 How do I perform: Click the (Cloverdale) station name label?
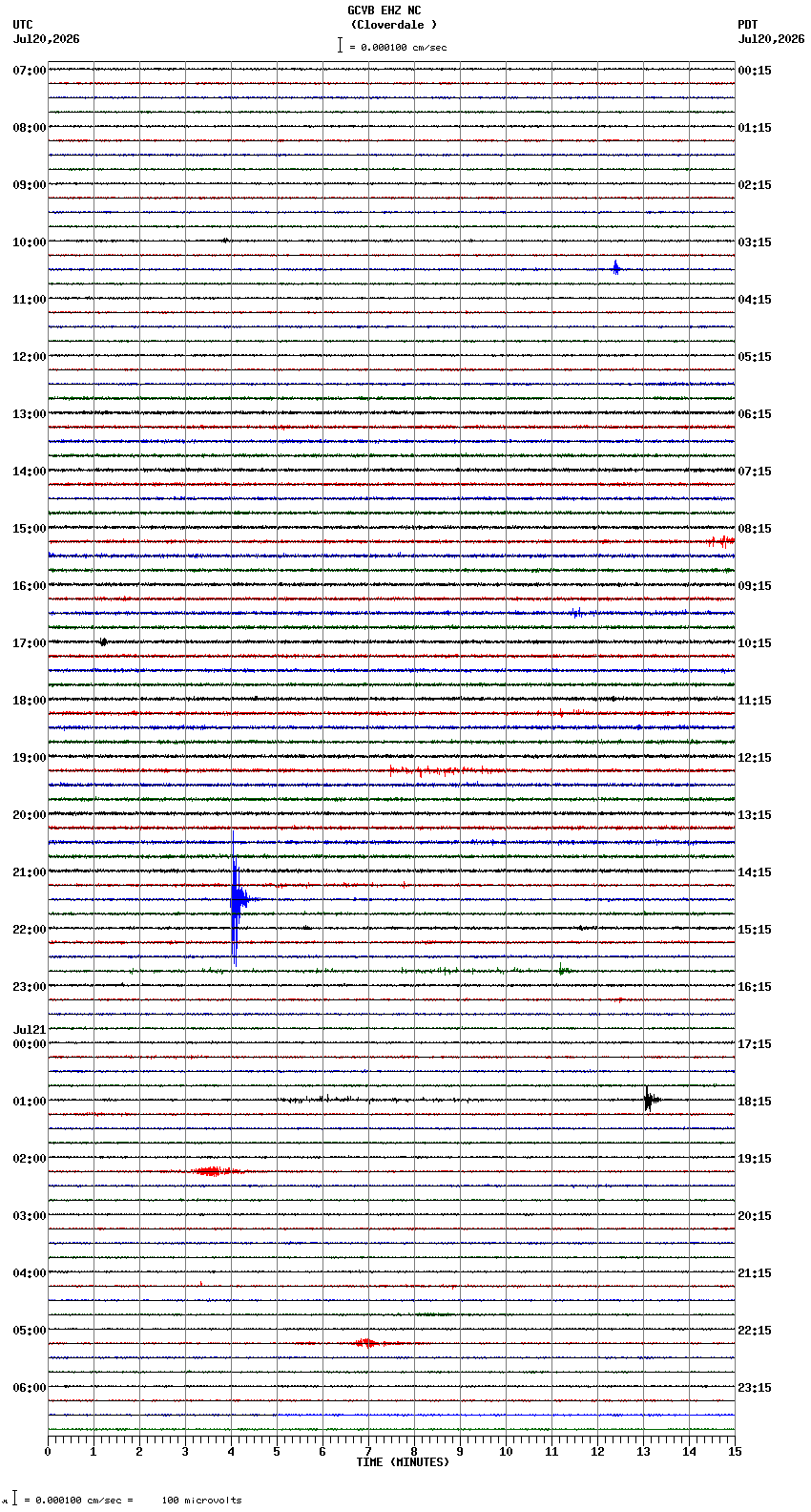coord(393,25)
